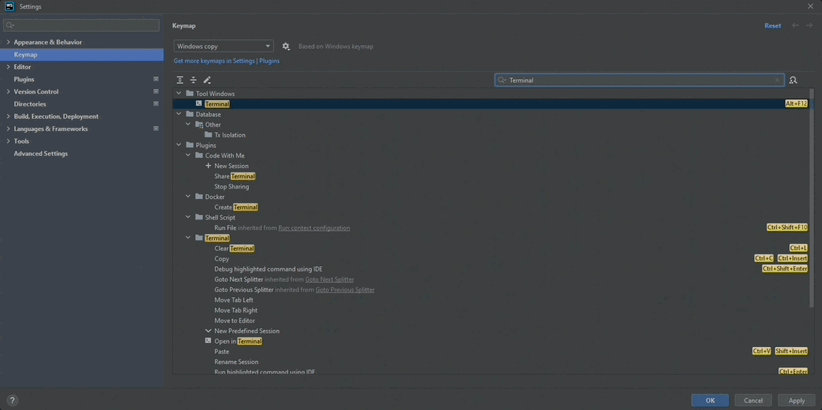Select the Move Tab Right action
The height and width of the screenshot is (410, 822).
tap(236, 310)
